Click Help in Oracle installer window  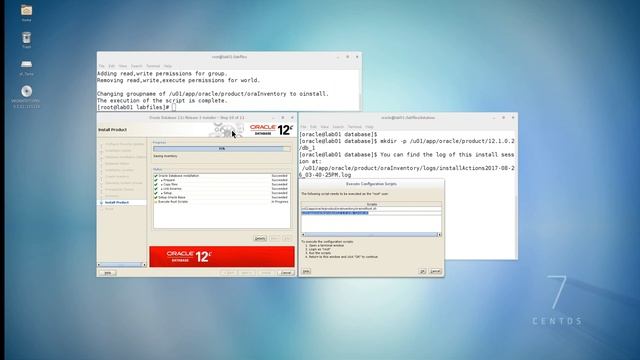[x=108, y=273]
